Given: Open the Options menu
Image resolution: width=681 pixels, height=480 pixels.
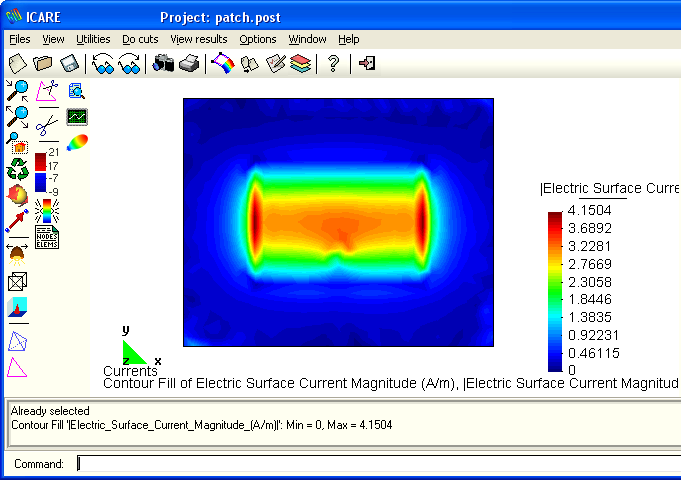Looking at the screenshot, I should [258, 39].
